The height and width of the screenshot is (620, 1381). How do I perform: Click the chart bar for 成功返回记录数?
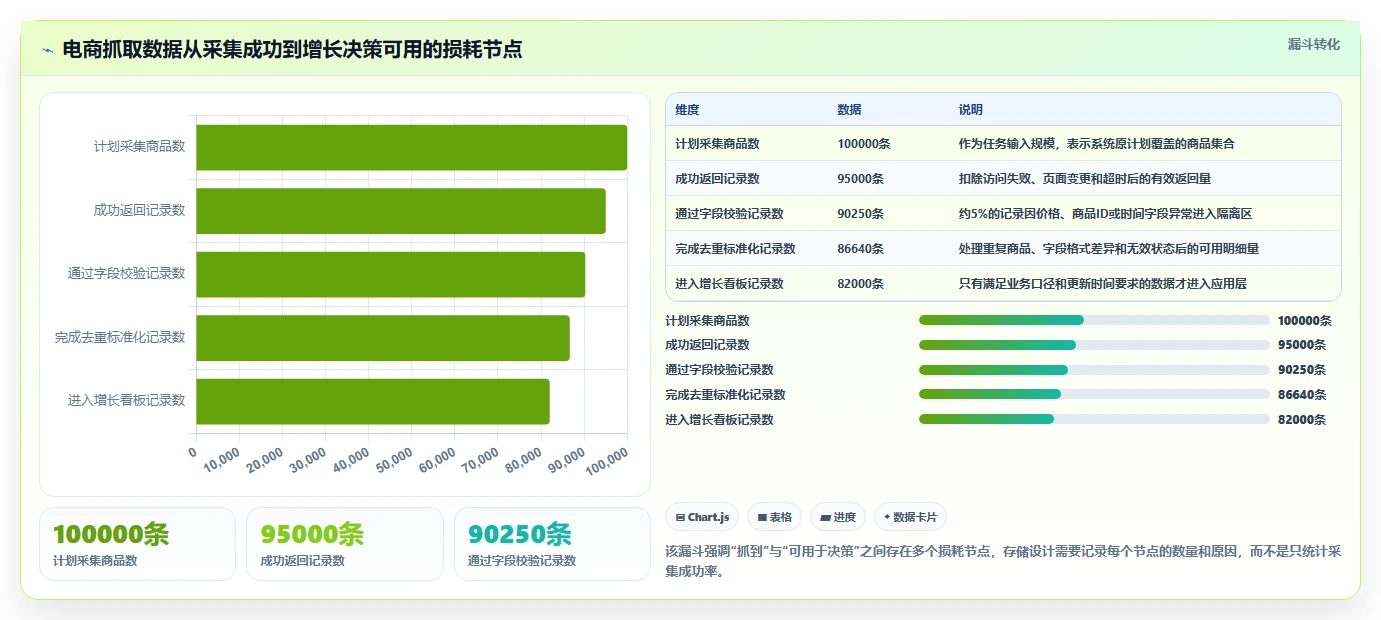(400, 211)
